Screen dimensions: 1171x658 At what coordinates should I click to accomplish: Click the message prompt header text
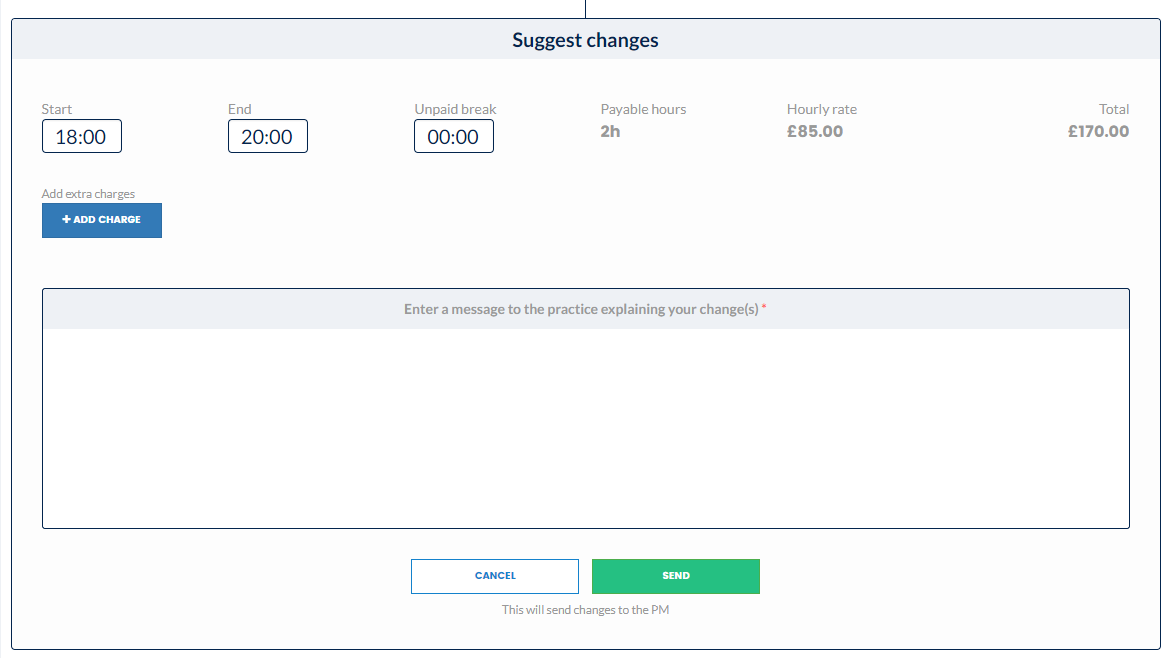pyautogui.click(x=581, y=309)
